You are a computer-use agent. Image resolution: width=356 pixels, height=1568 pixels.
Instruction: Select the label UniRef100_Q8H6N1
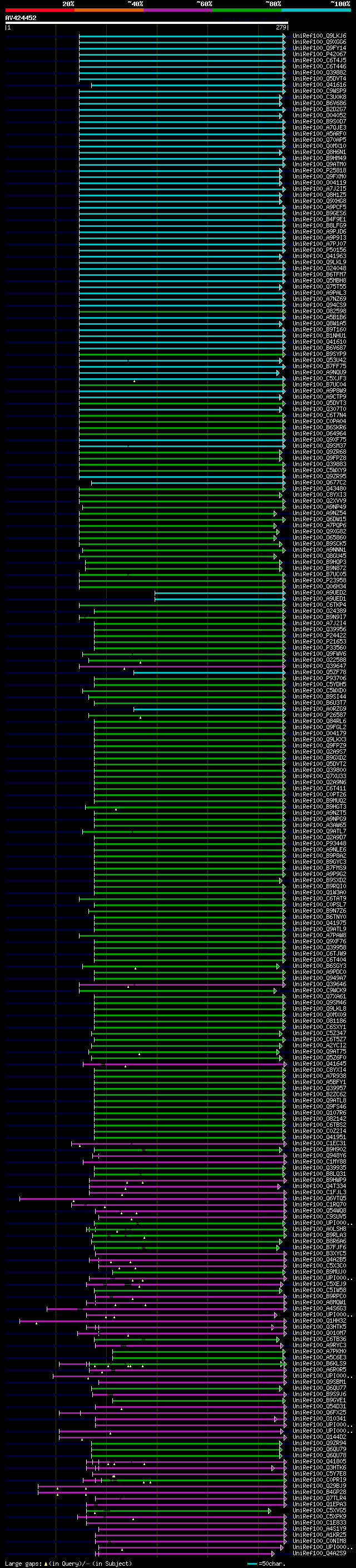click(x=319, y=152)
